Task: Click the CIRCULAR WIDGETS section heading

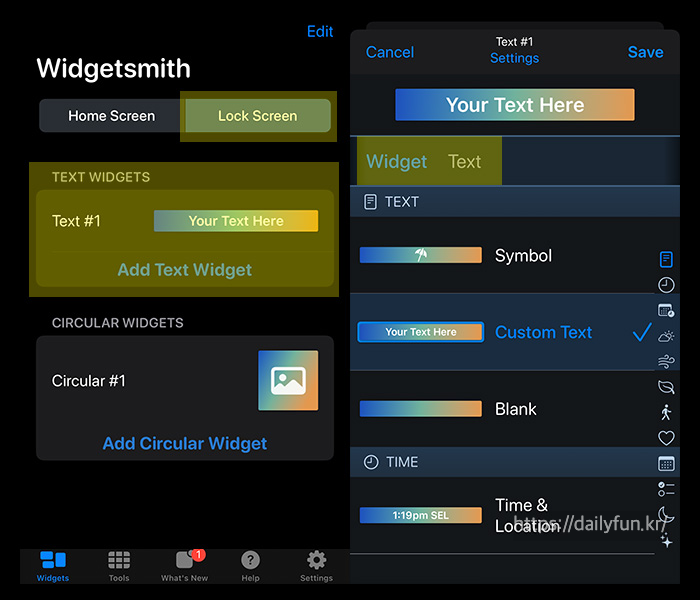Action: (117, 323)
